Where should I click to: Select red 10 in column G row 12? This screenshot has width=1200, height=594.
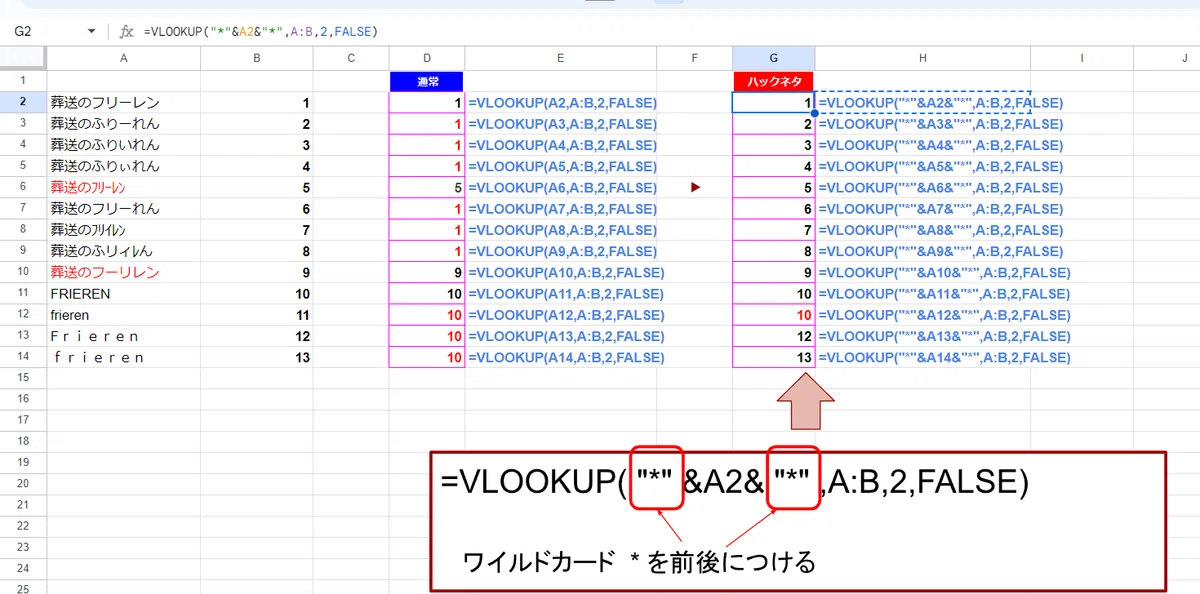773,315
